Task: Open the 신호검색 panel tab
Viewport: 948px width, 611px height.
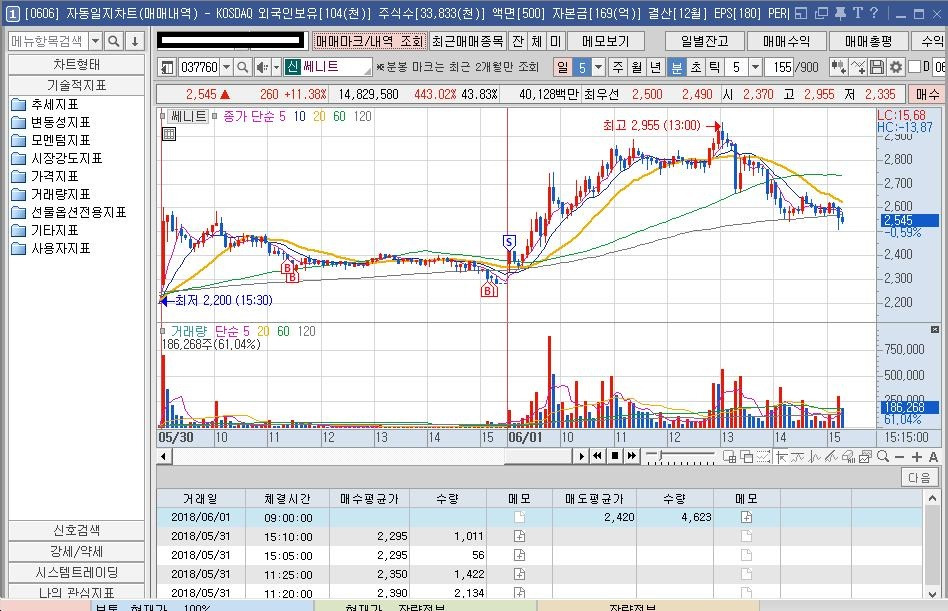Action: tap(76, 530)
